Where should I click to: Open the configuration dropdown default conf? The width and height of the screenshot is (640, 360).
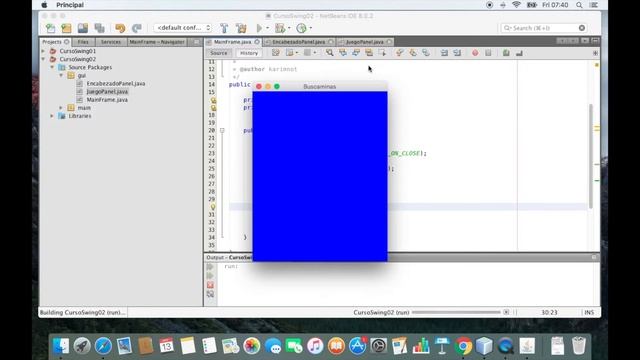182,28
